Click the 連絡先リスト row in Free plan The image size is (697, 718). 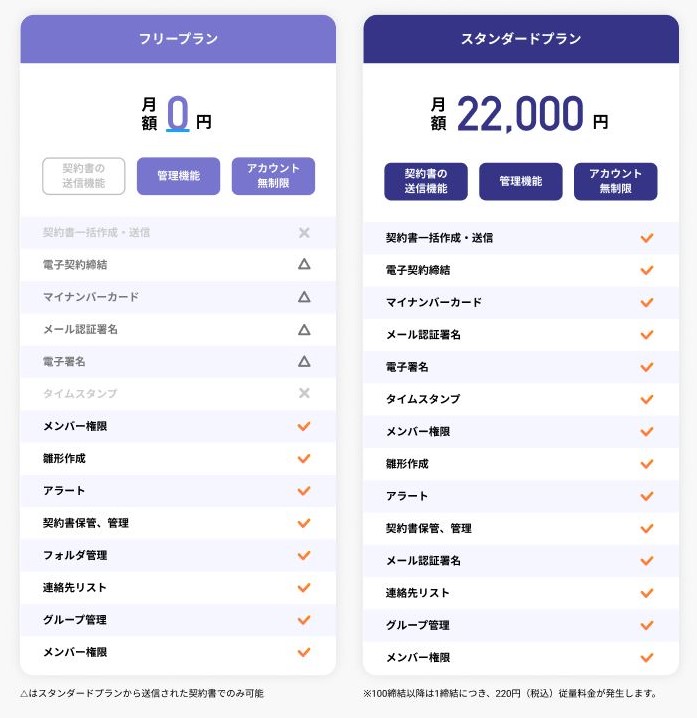tap(178, 587)
